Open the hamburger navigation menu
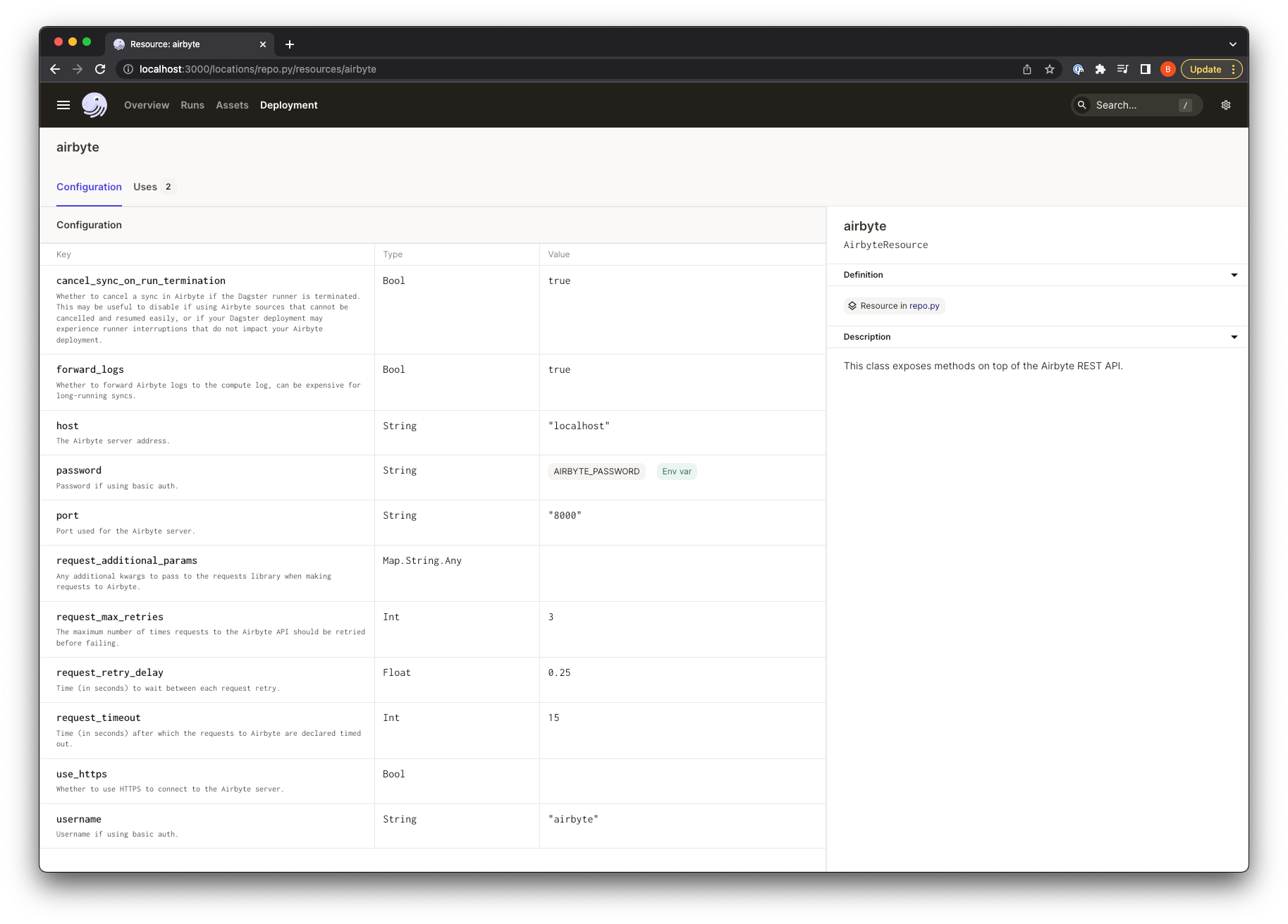This screenshot has width=1288, height=924. [63, 105]
